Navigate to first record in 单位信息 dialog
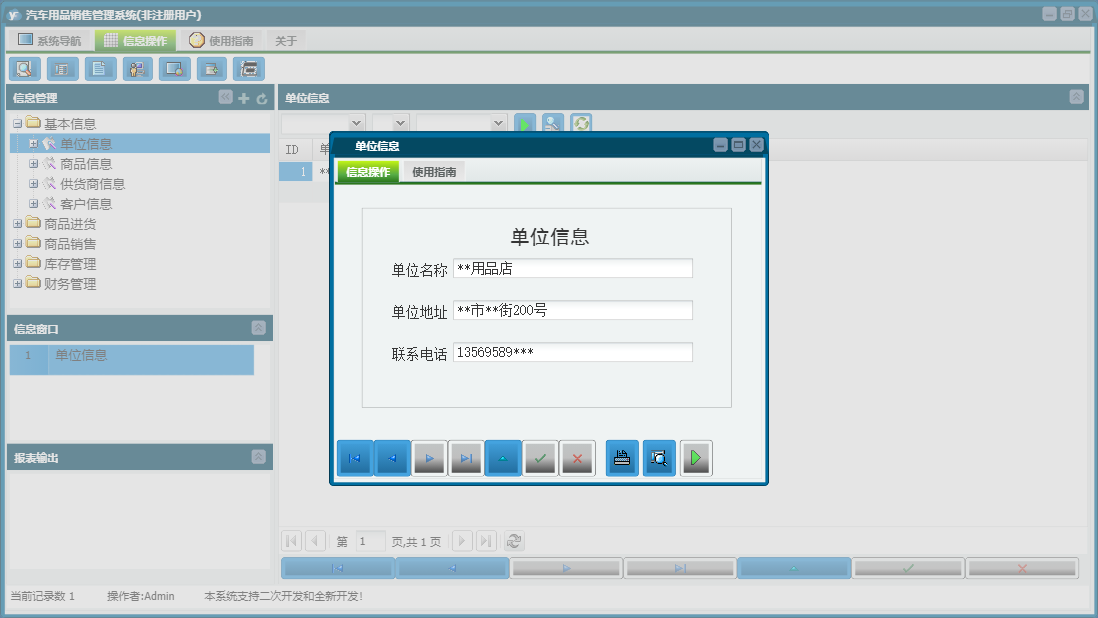This screenshot has height=618, width=1098. 355,458
